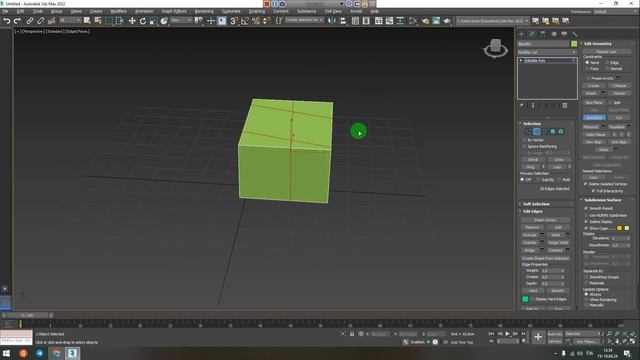This screenshot has height=360, width=640.
Task: Open the Modify panel tab icon
Action: point(532,34)
